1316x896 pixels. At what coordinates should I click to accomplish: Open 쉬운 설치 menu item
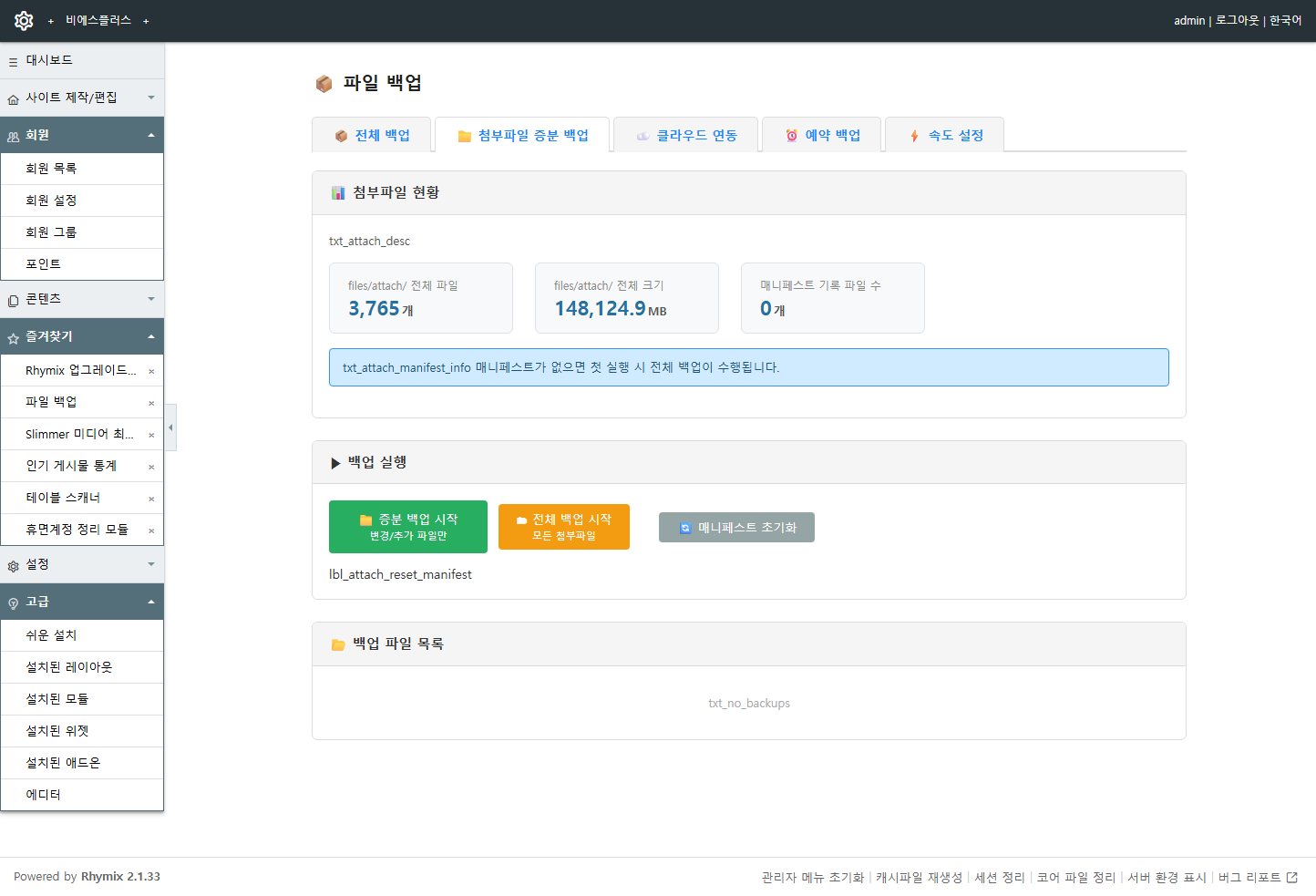82,635
